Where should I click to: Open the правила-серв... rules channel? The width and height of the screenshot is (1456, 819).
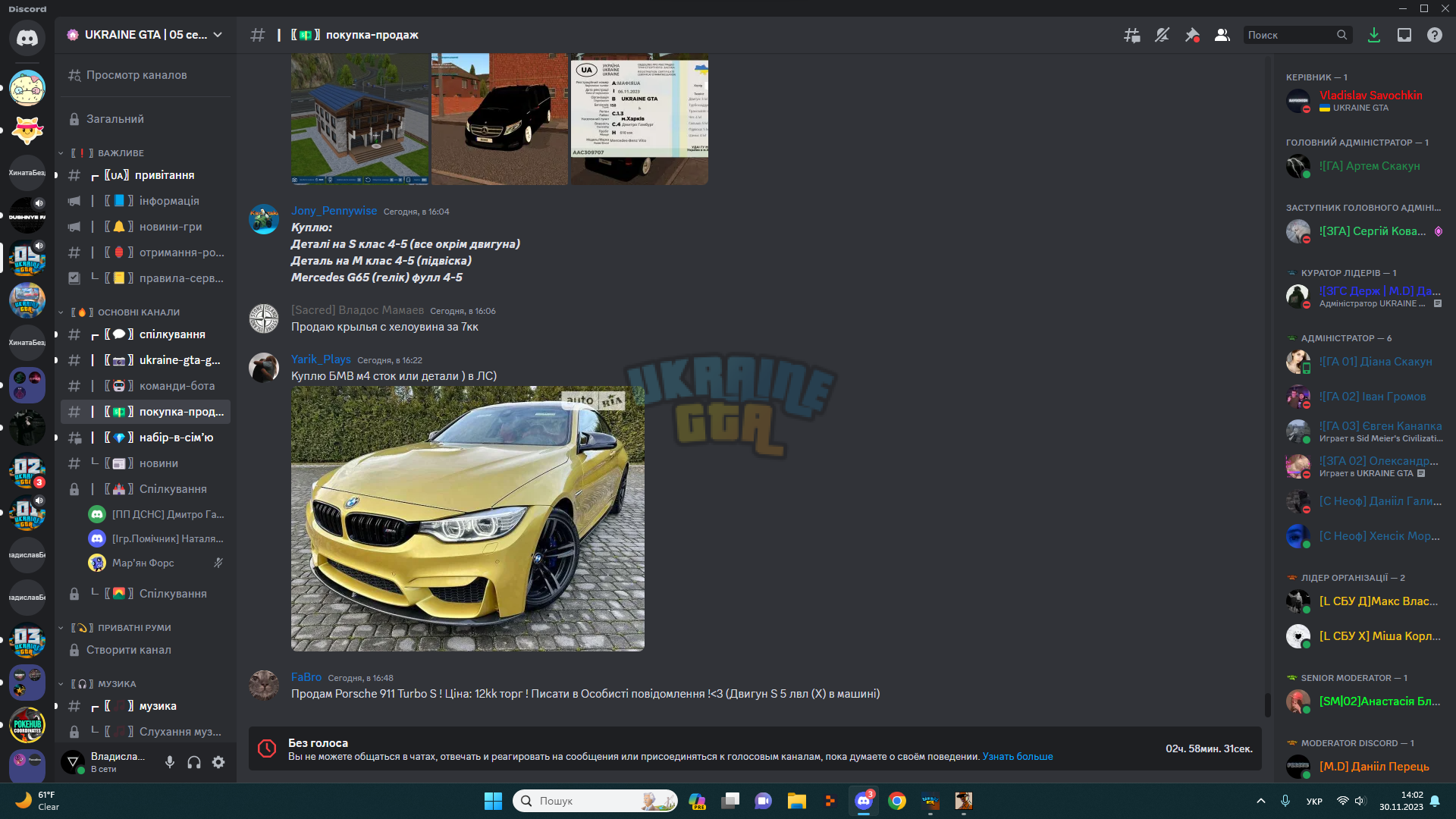(x=146, y=278)
